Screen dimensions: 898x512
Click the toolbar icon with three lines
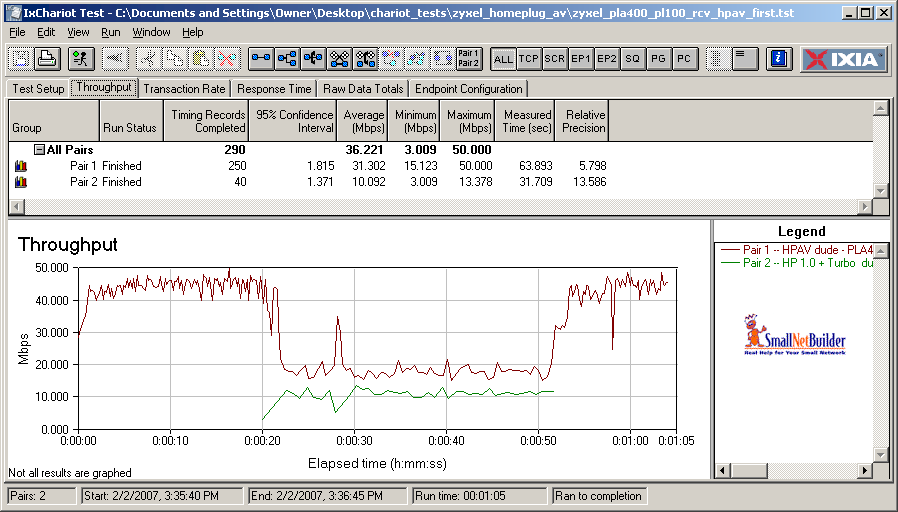pyautogui.click(x=744, y=58)
